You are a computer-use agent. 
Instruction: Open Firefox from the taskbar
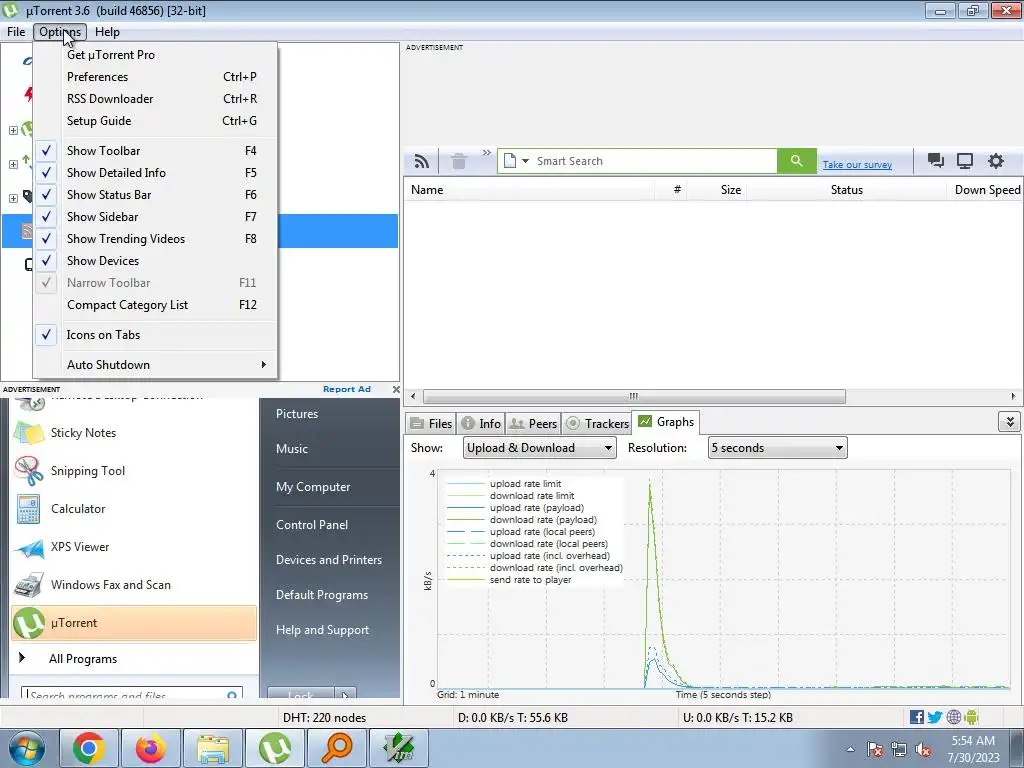151,748
